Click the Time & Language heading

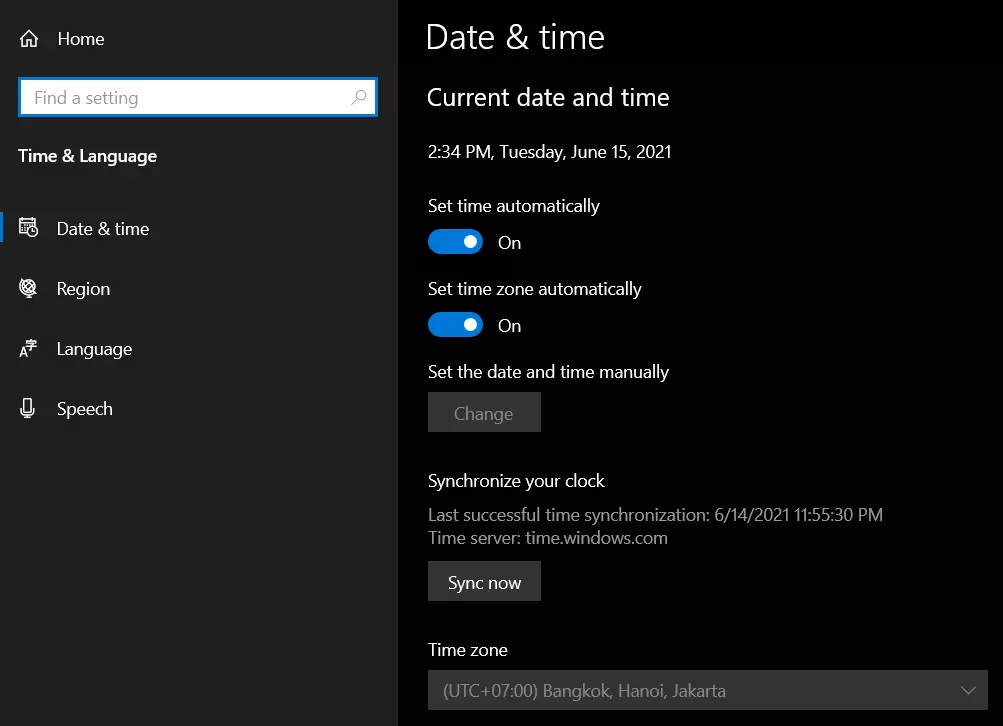[x=88, y=156]
